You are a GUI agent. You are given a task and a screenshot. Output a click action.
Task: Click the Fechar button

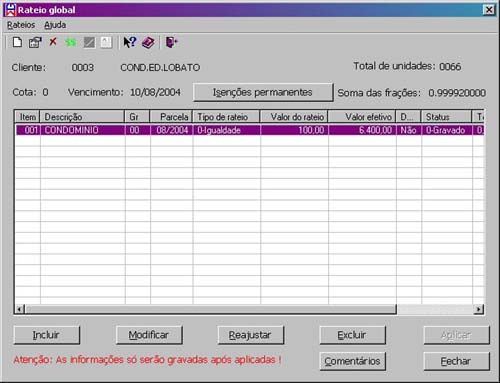pos(457,361)
